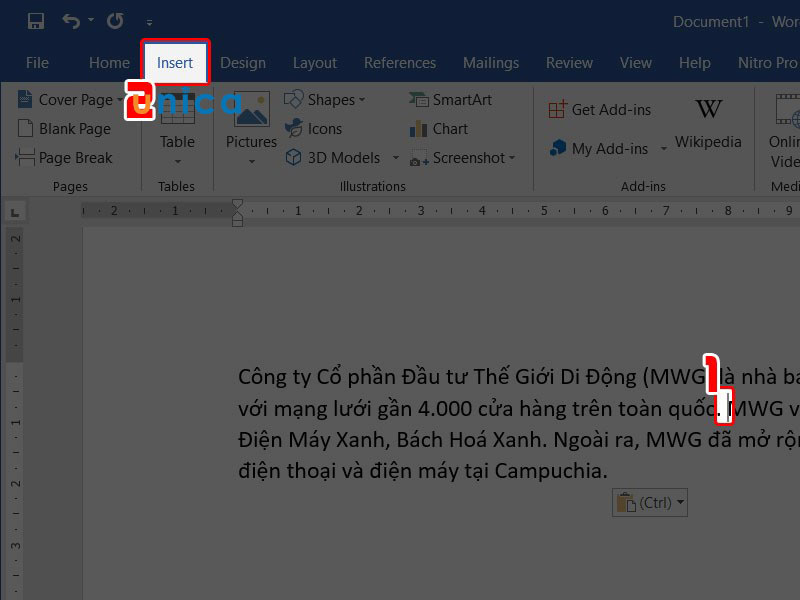Click the first-line indent marker on ruler
The width and height of the screenshot is (800, 600).
[237, 205]
